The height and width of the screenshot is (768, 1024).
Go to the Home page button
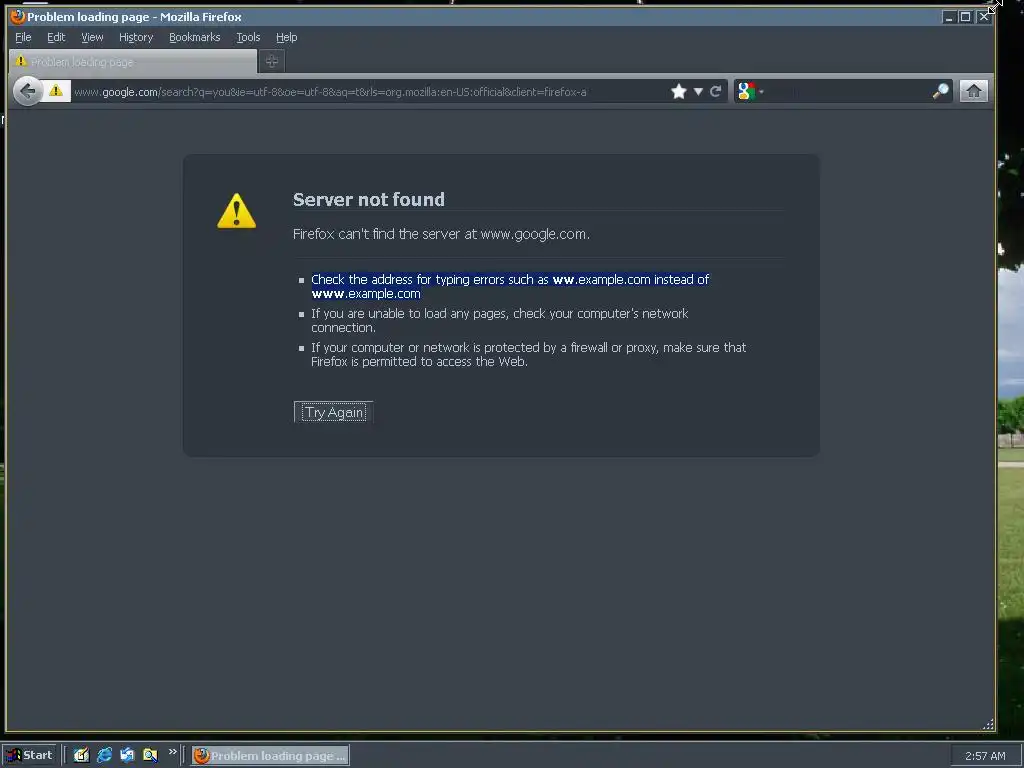point(973,91)
